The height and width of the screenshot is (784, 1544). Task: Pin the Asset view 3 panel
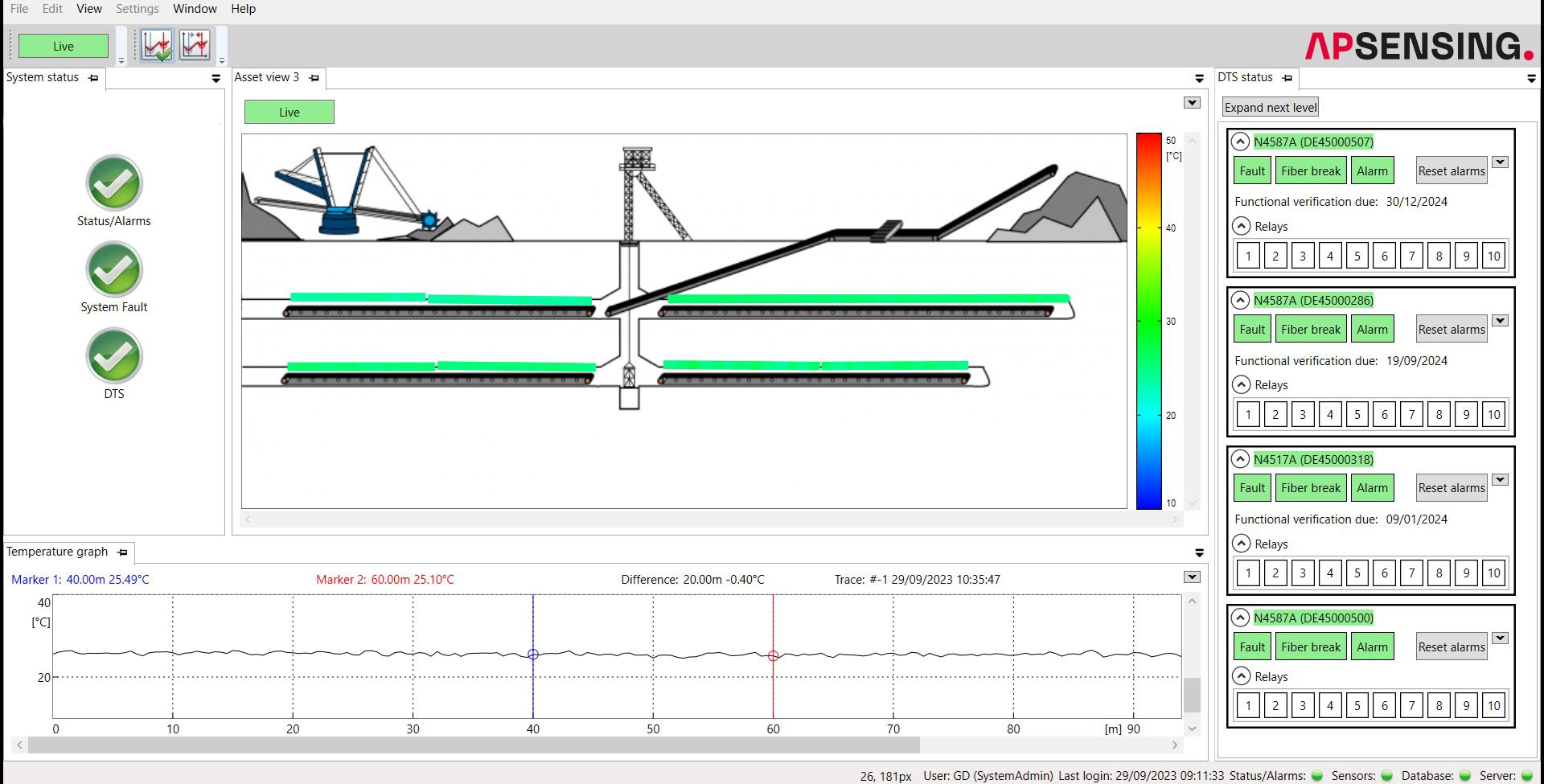pyautogui.click(x=314, y=78)
